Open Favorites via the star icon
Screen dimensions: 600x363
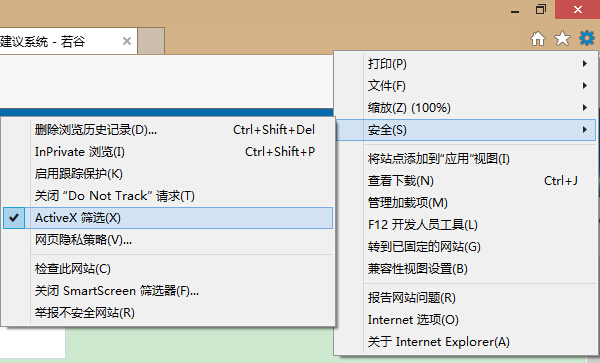coord(562,39)
